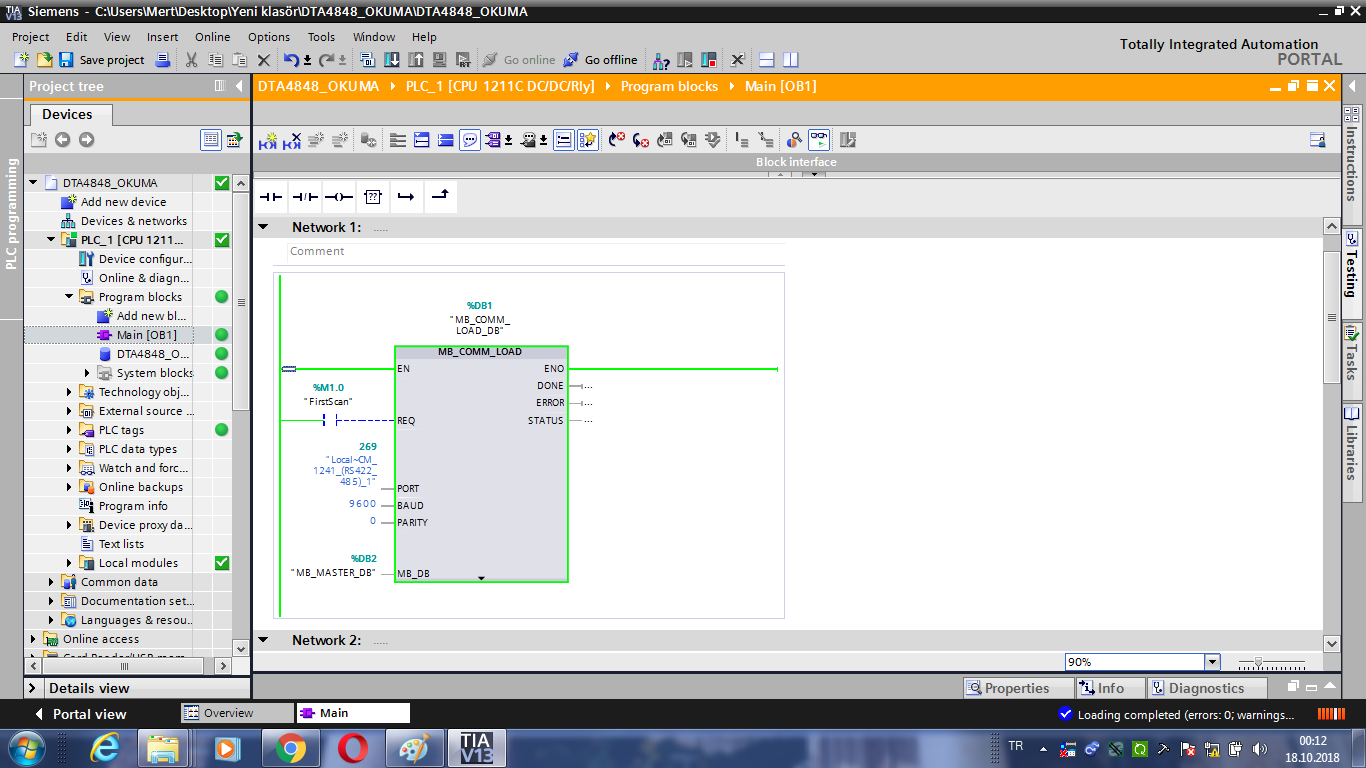Insert an output coil instruction
Screen dimensions: 1366x768
coord(339,197)
